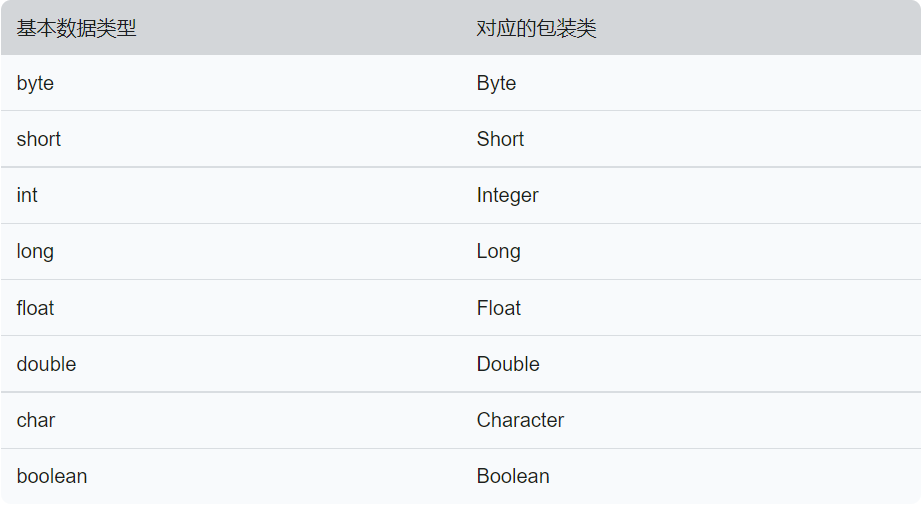Select the Double wrapper class cell
The image size is (924, 509).
(x=508, y=364)
